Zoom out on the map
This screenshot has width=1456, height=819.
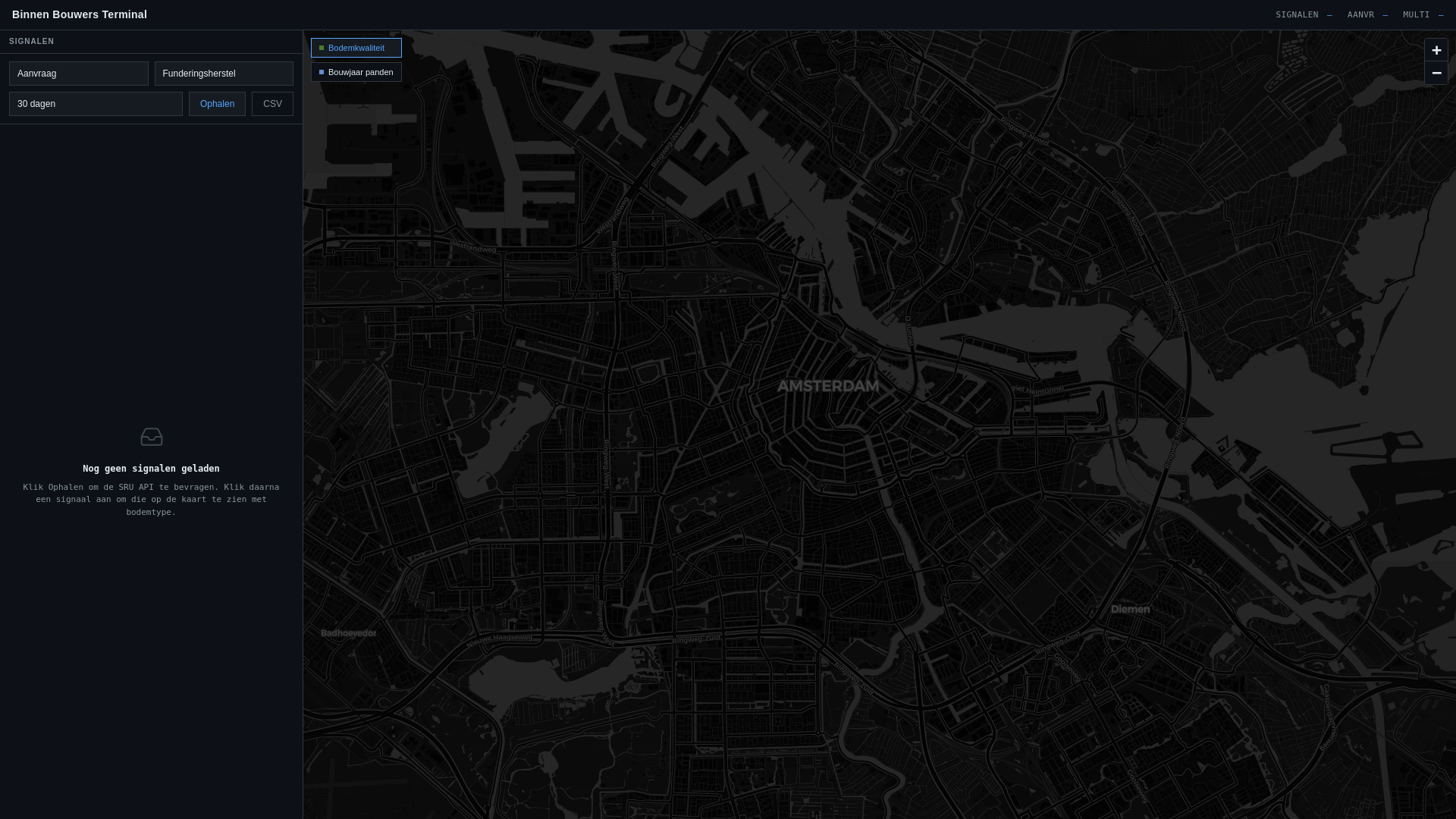1436,73
